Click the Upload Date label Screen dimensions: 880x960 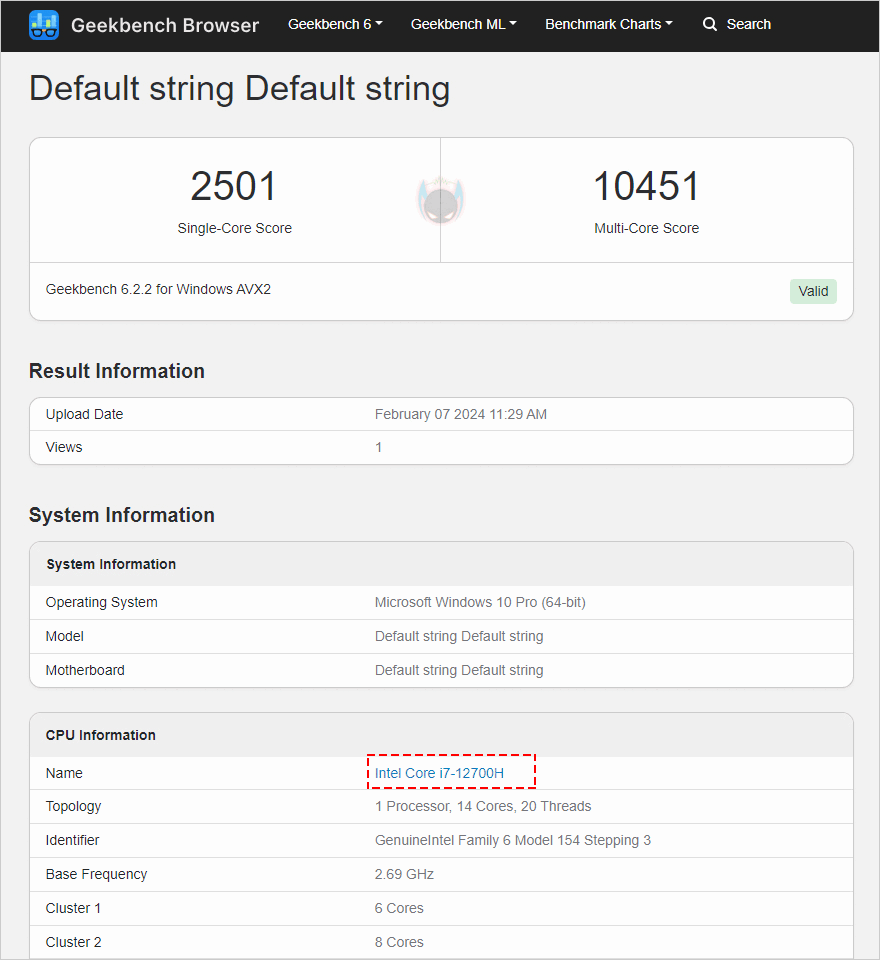coord(85,414)
